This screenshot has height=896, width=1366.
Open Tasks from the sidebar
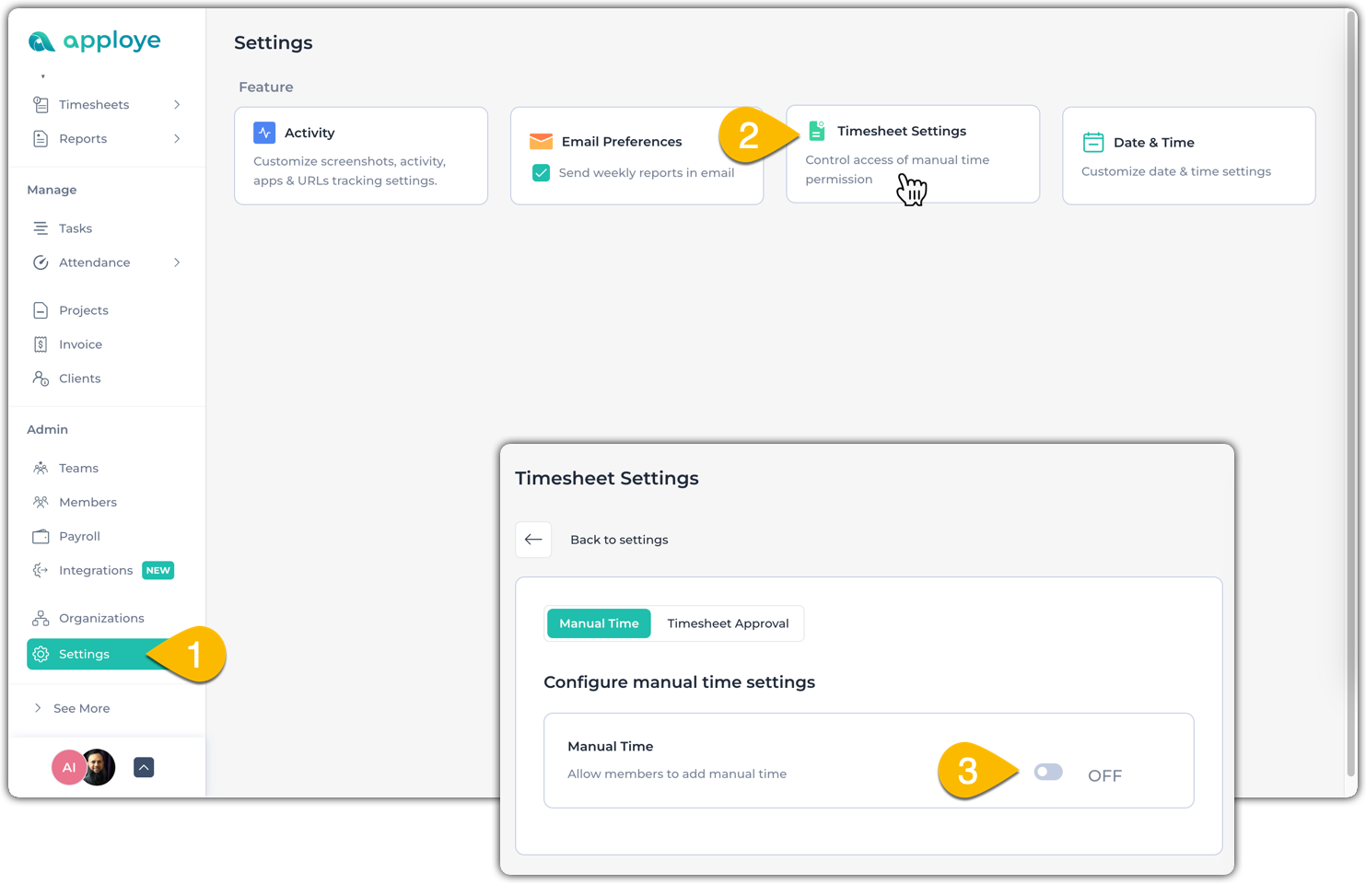(x=76, y=228)
